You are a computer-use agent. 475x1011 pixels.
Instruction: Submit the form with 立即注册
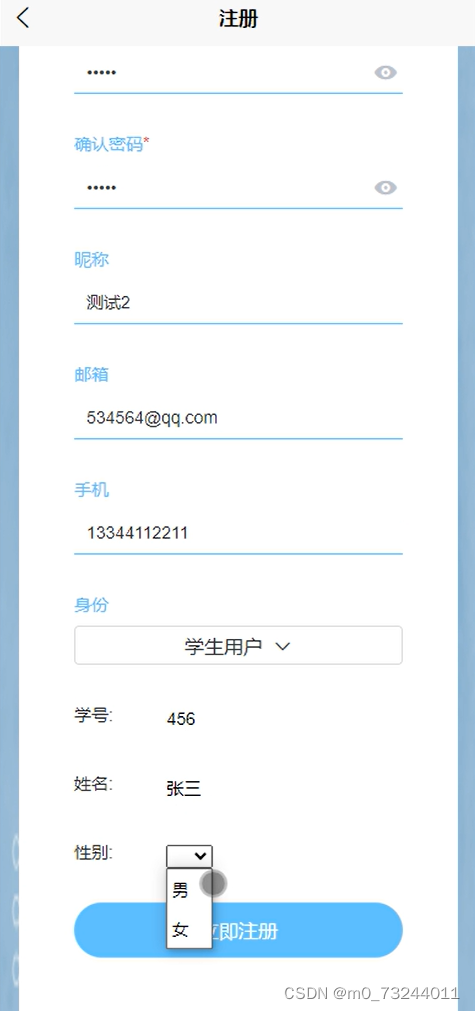[x=238, y=930]
